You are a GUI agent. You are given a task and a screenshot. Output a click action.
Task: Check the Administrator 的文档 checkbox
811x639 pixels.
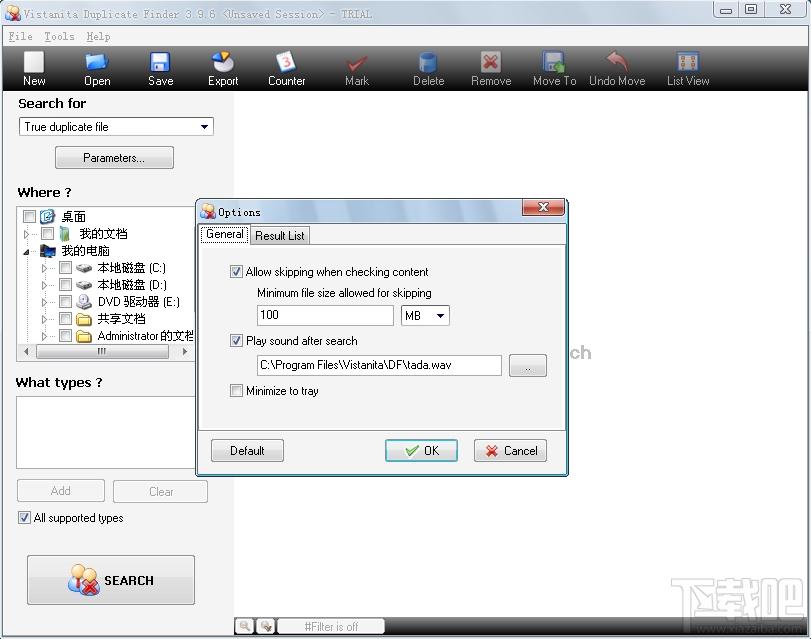click(x=65, y=336)
